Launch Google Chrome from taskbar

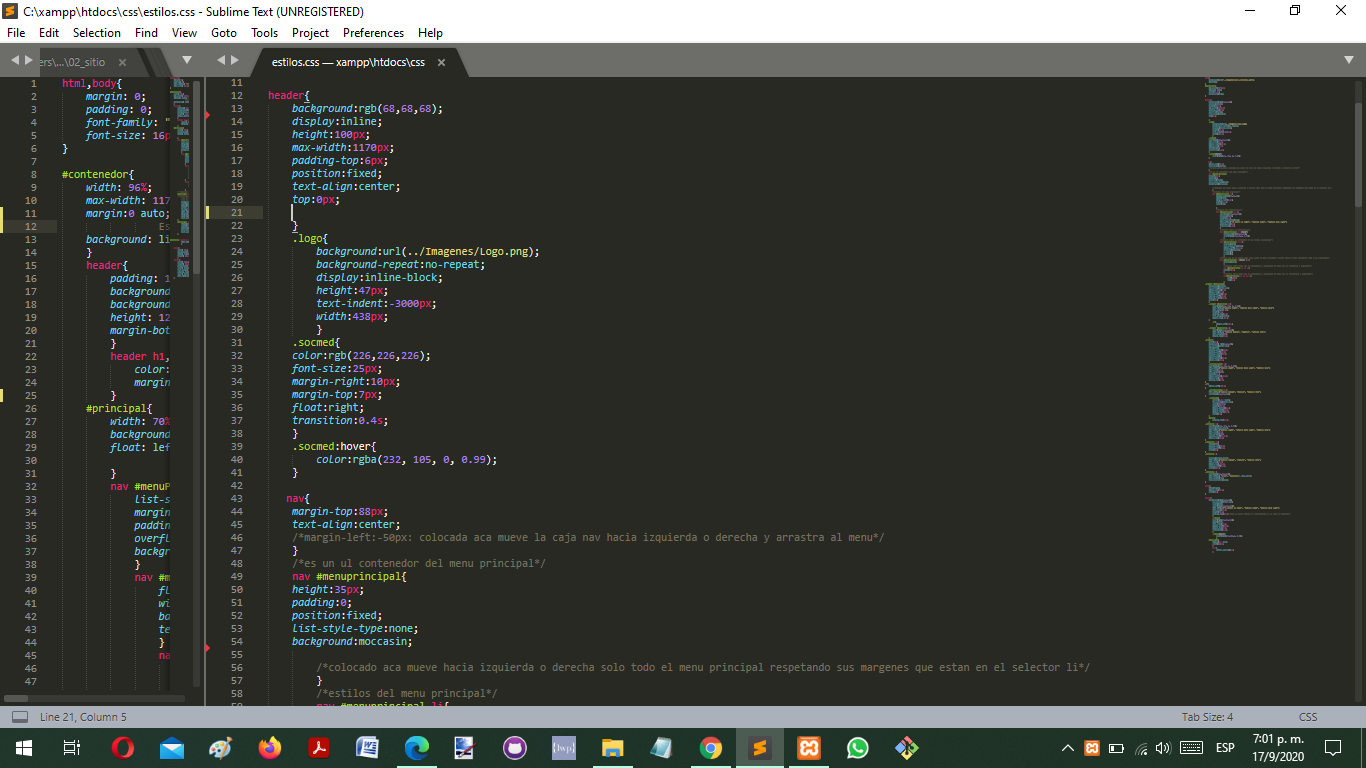tap(711, 748)
